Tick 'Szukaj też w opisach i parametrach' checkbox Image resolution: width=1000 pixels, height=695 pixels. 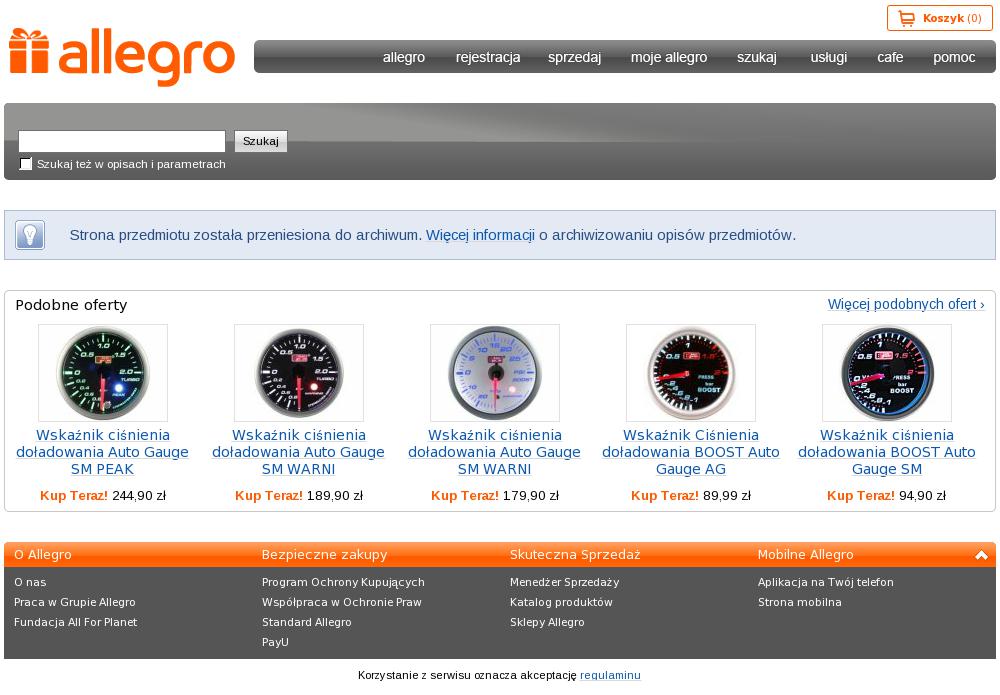(26, 164)
